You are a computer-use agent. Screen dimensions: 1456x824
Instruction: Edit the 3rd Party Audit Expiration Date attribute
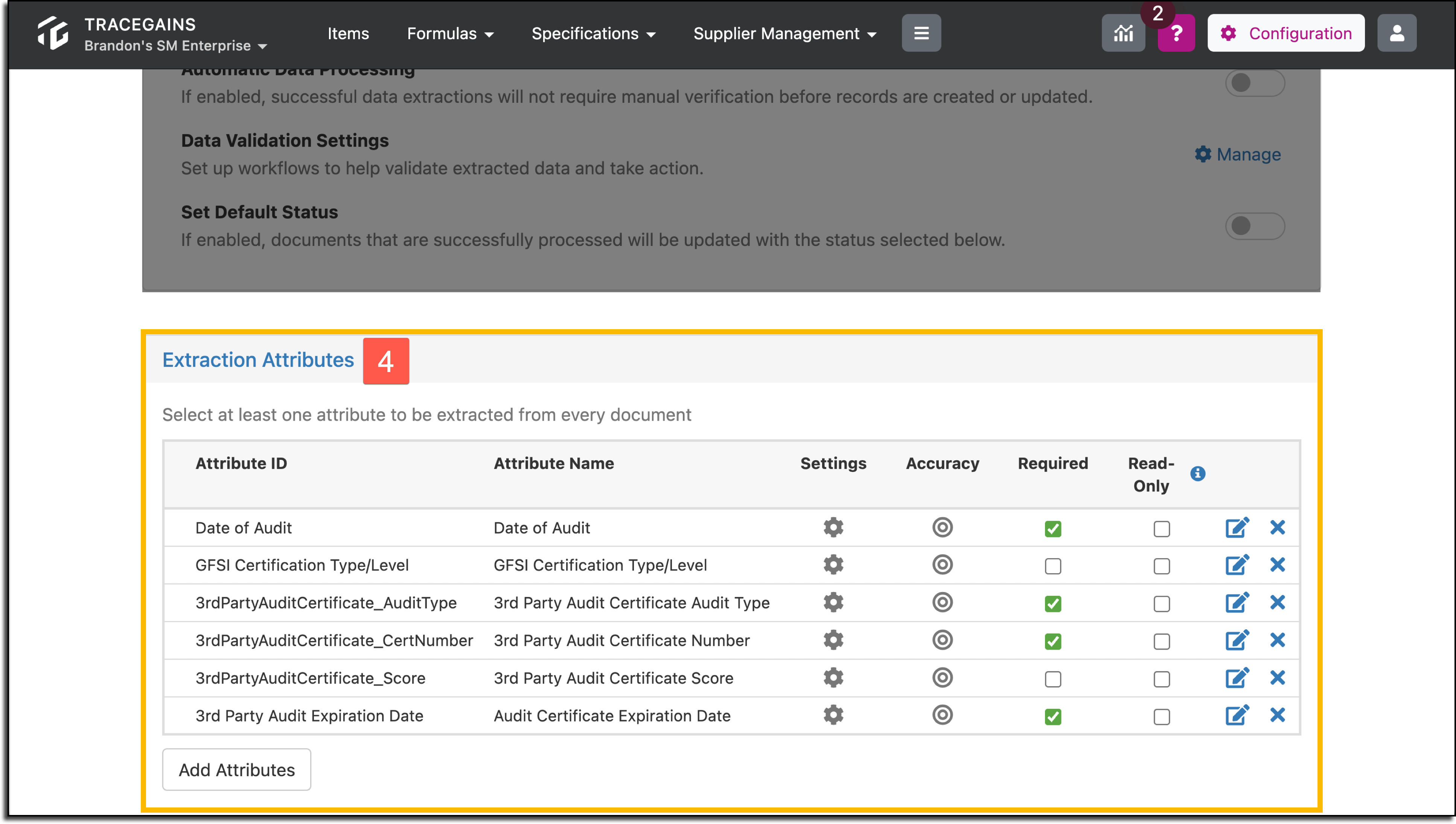1237,715
